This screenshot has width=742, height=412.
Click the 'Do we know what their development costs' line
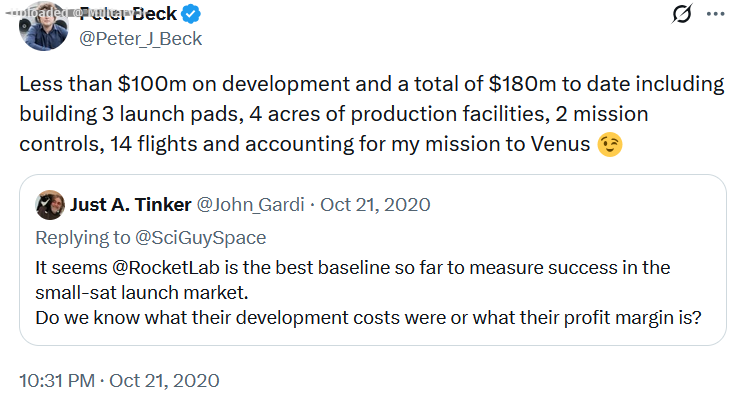click(368, 318)
